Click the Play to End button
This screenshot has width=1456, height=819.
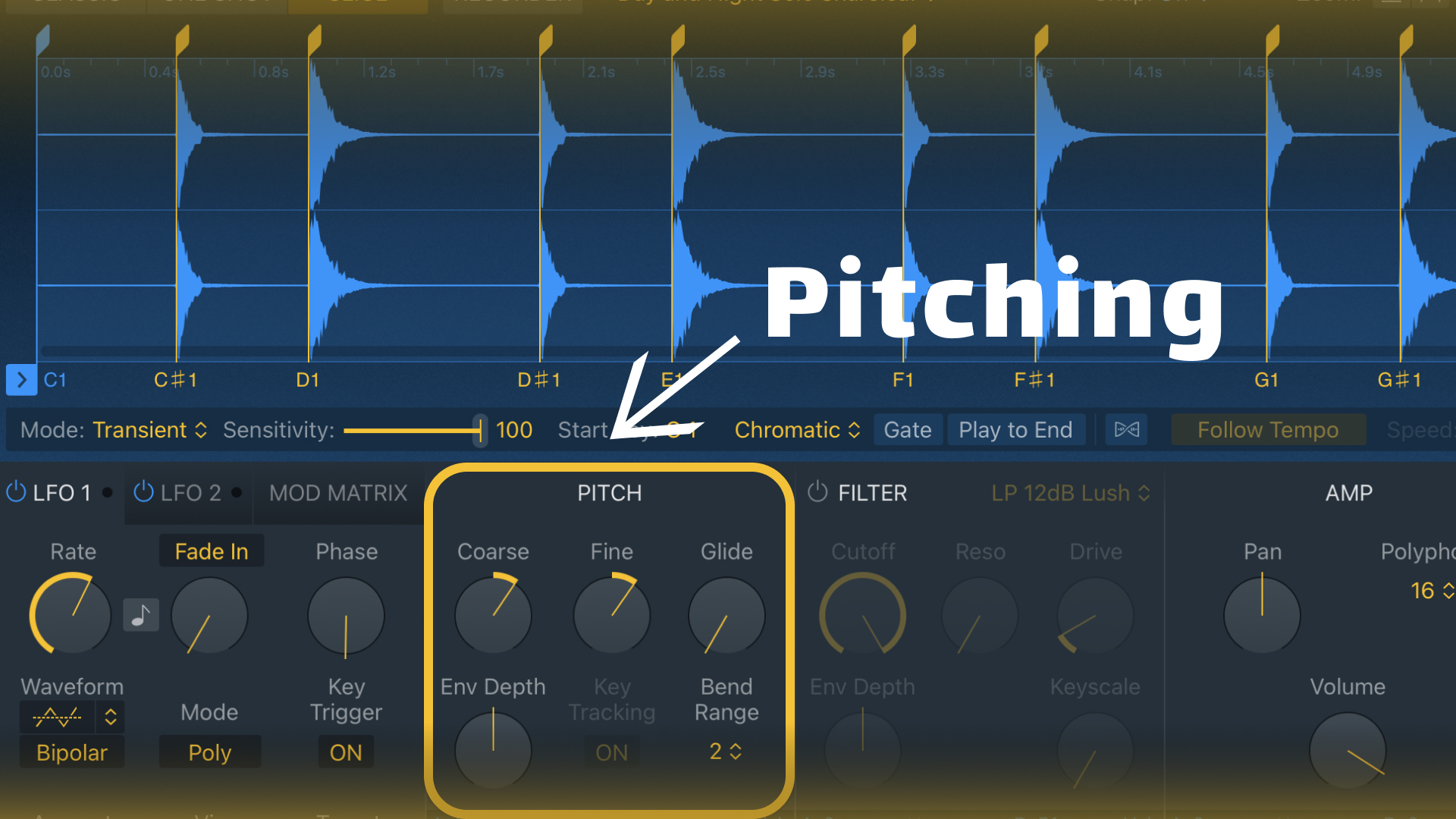point(1015,430)
